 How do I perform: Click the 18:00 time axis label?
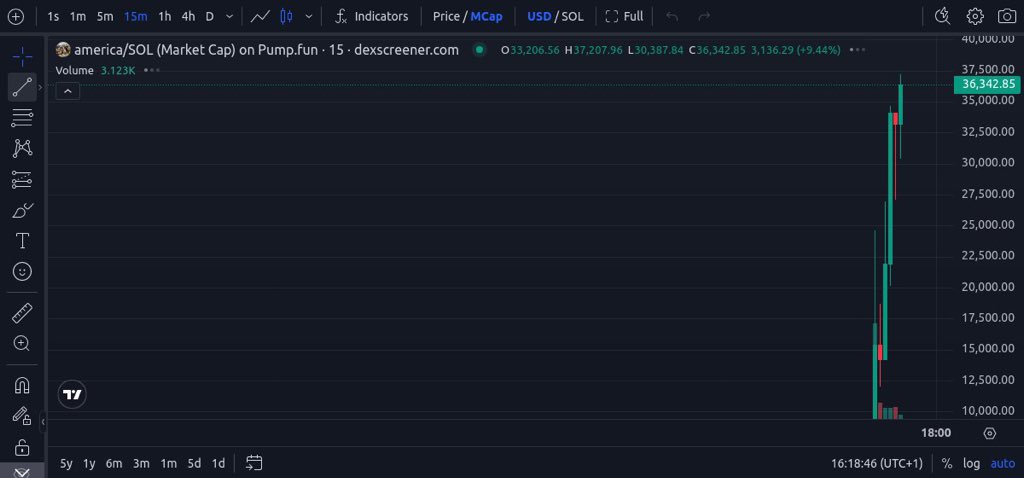click(x=936, y=433)
